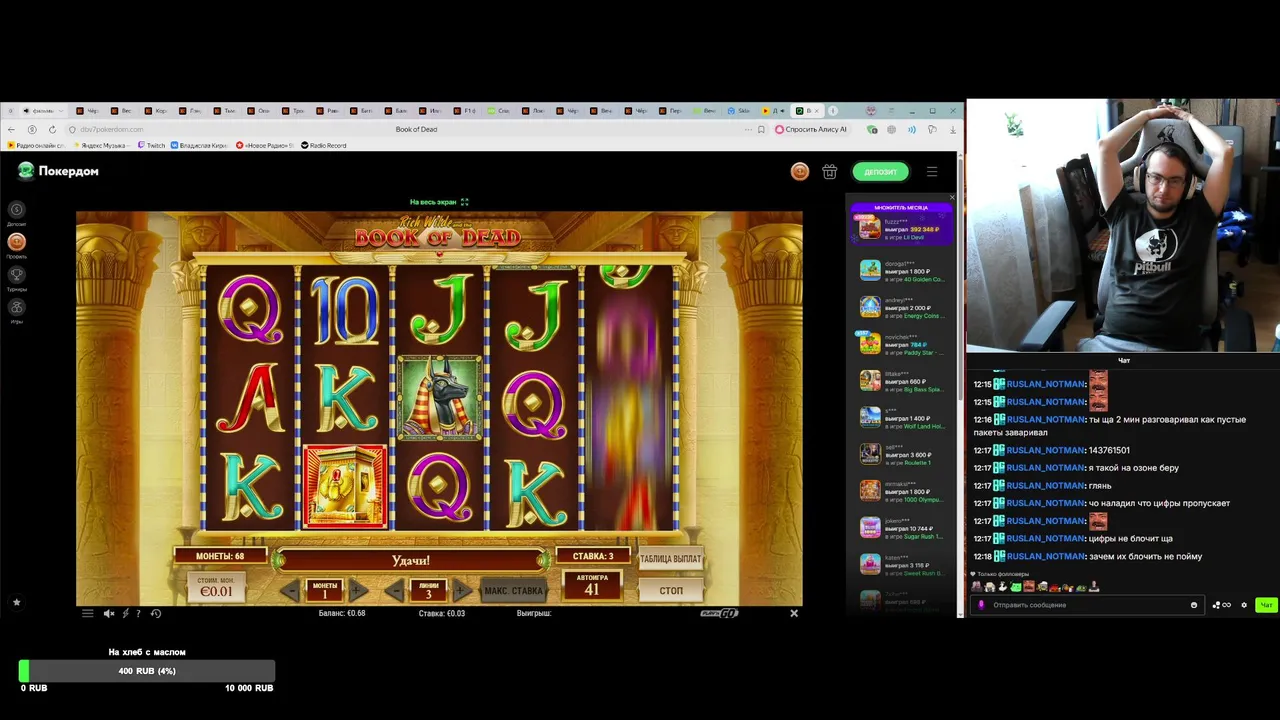This screenshot has width=1280, height=720.
Task: Open Paddy Star game thumbnail
Action: pos(870,344)
